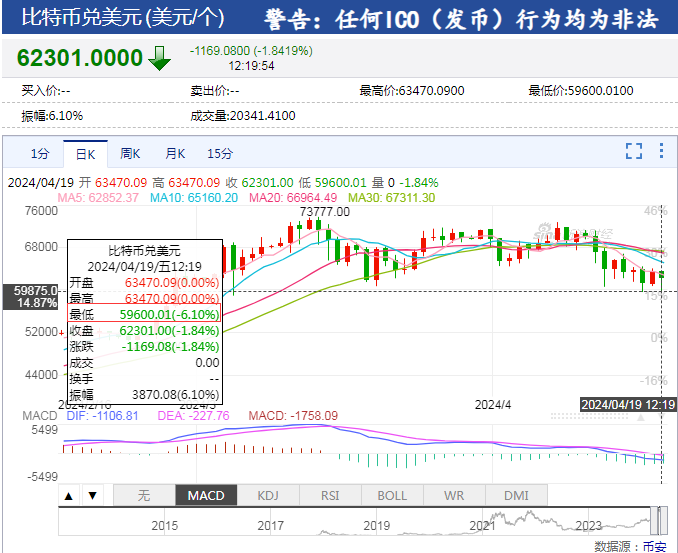This screenshot has width=678, height=553.
Task: Click the 振幅:6.10% text in the quote header
Action: point(52,116)
